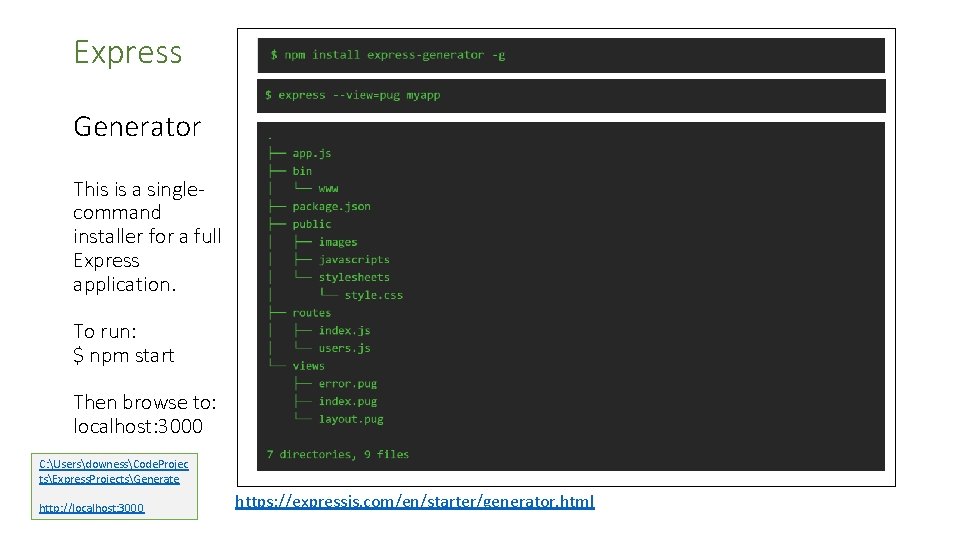Viewport: 960px width, 540px height.
Task: Click the Generator heading
Action: point(137,127)
